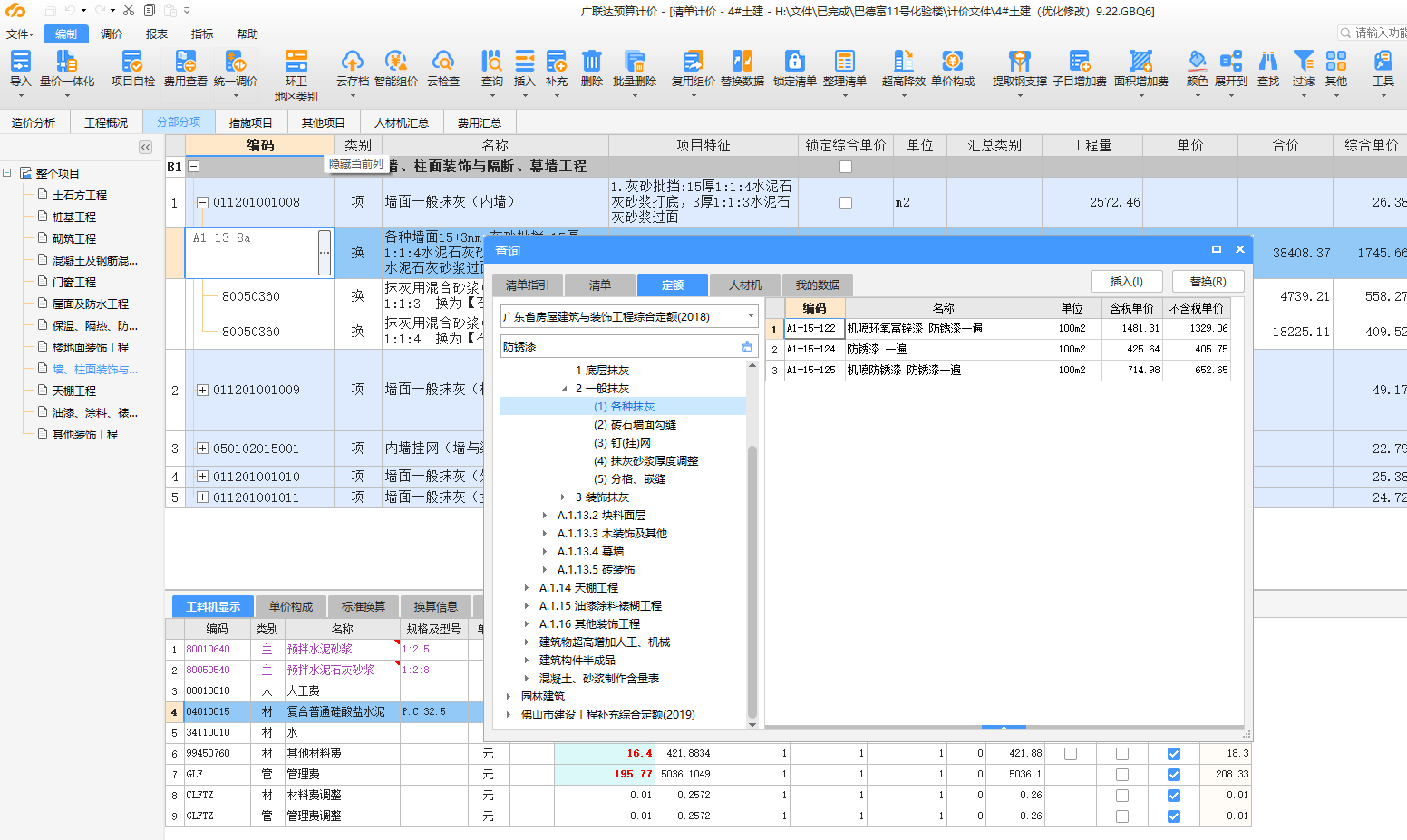Screen dimensions: 1407x840
Task: Click the 补充 supplement toolbar icon
Action: click(556, 62)
